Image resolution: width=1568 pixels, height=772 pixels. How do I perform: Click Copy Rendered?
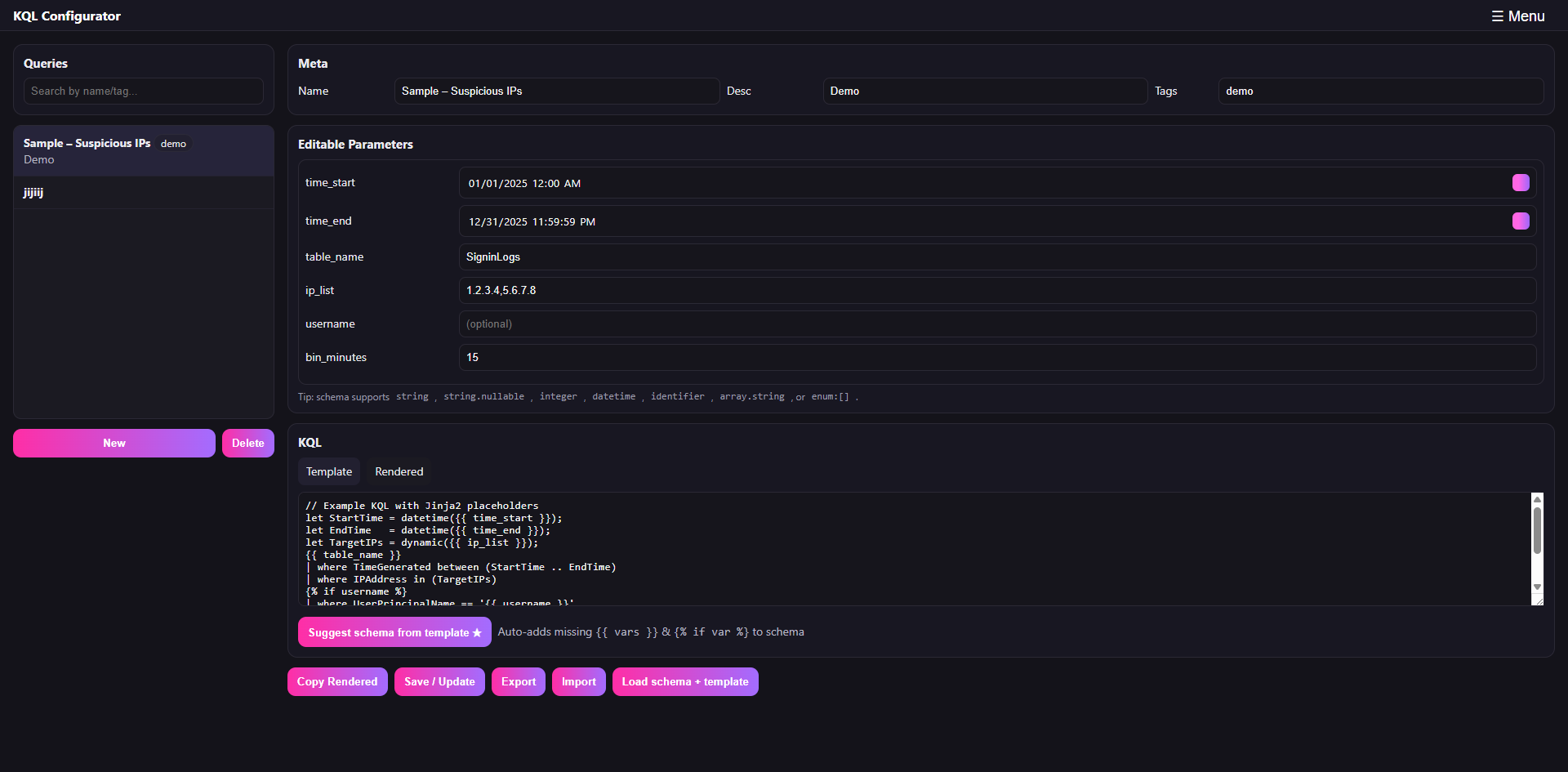[337, 681]
